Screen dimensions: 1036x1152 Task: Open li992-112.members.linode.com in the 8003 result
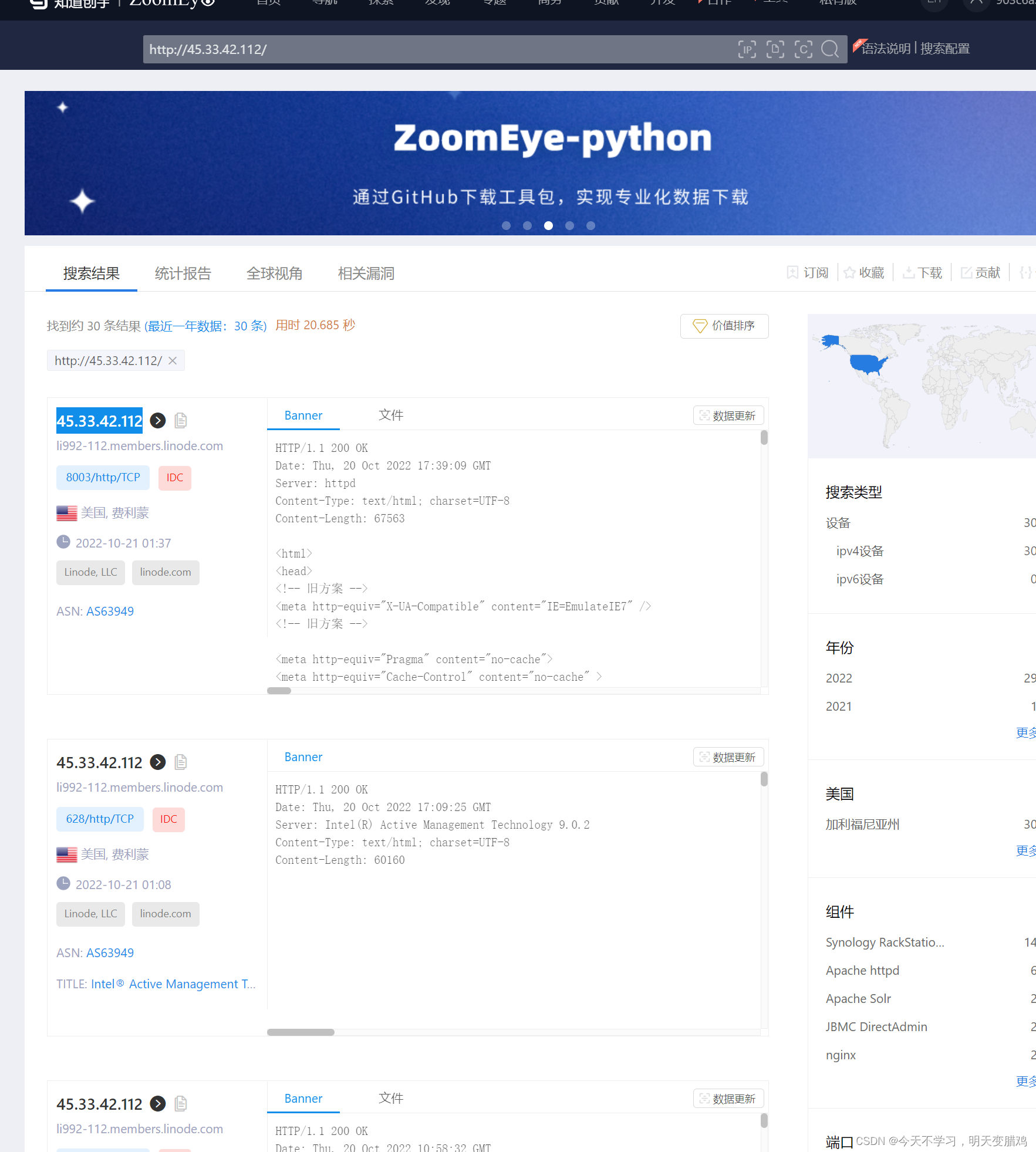(140, 446)
